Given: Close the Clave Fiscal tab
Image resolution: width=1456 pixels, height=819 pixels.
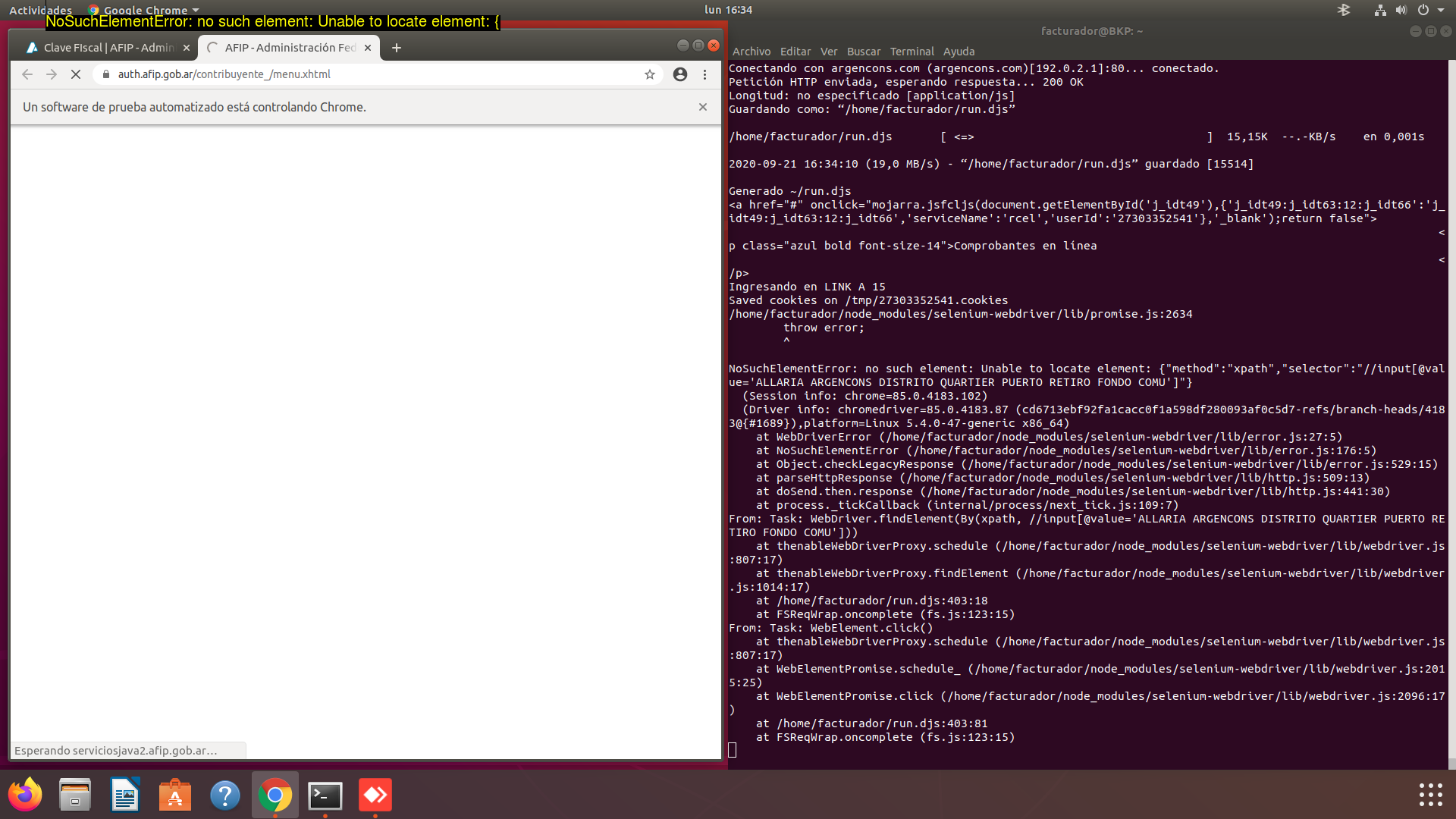Looking at the screenshot, I should tap(187, 48).
